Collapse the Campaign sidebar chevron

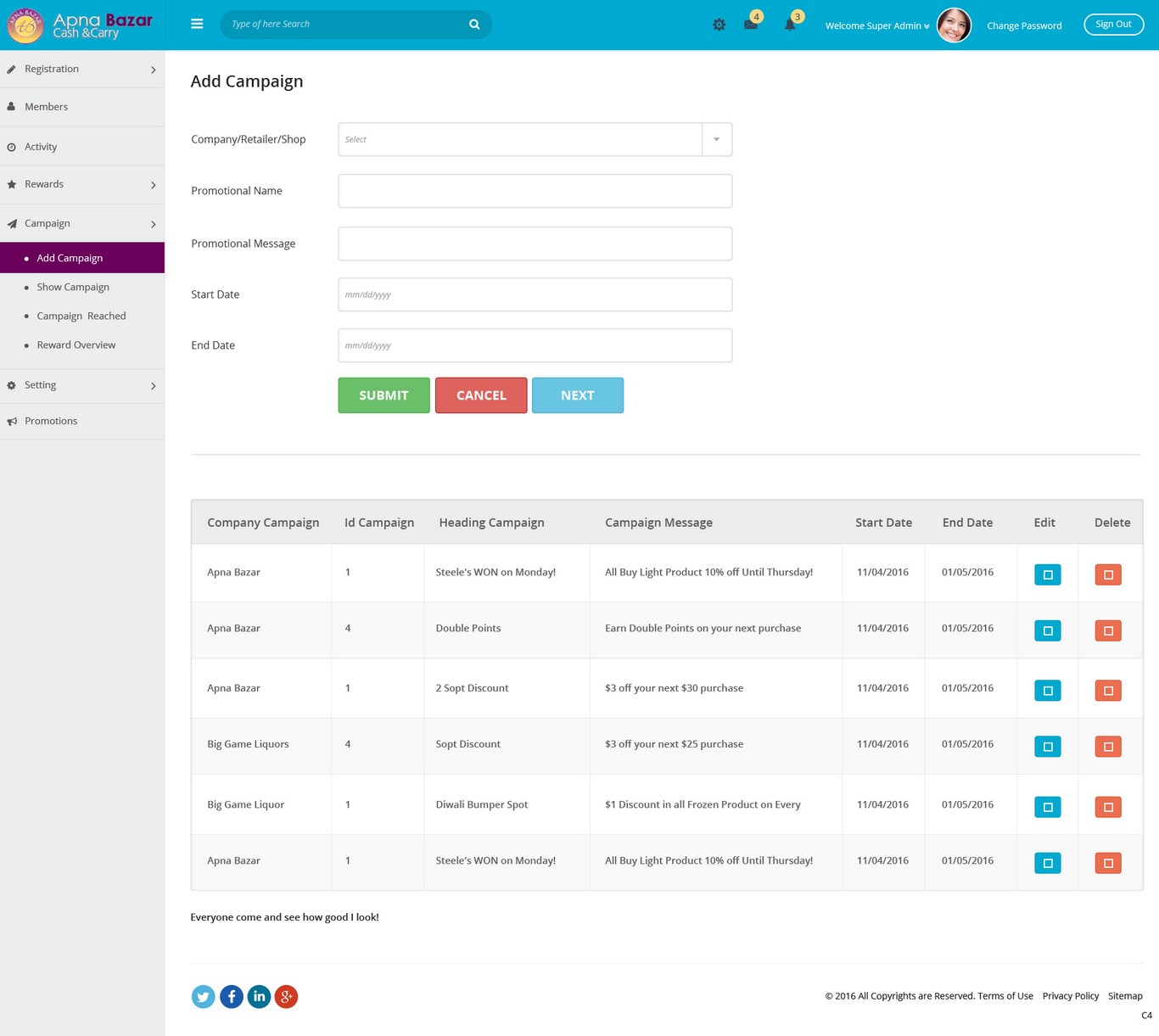pos(154,224)
